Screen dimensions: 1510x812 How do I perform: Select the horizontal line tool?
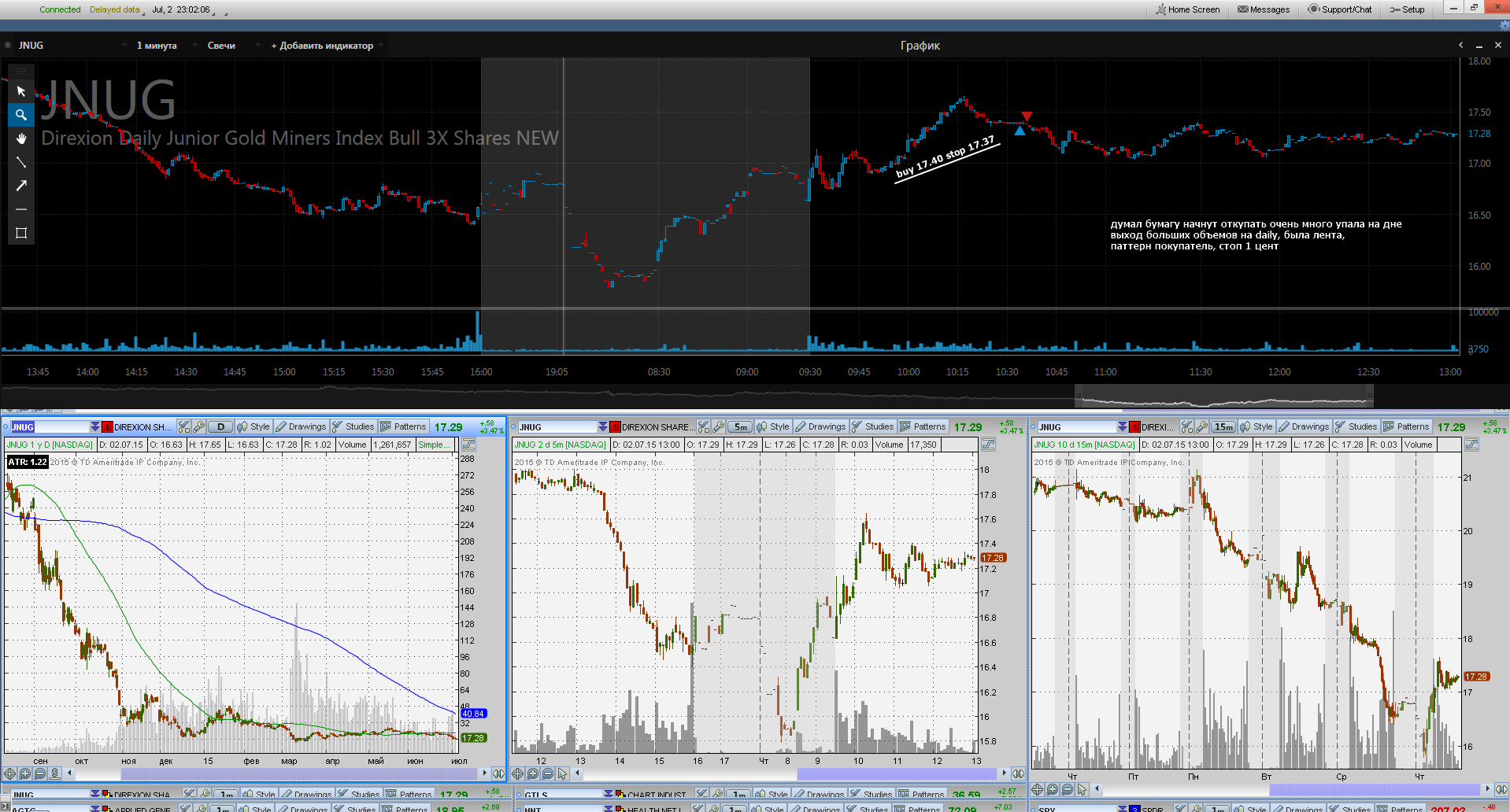pos(21,209)
